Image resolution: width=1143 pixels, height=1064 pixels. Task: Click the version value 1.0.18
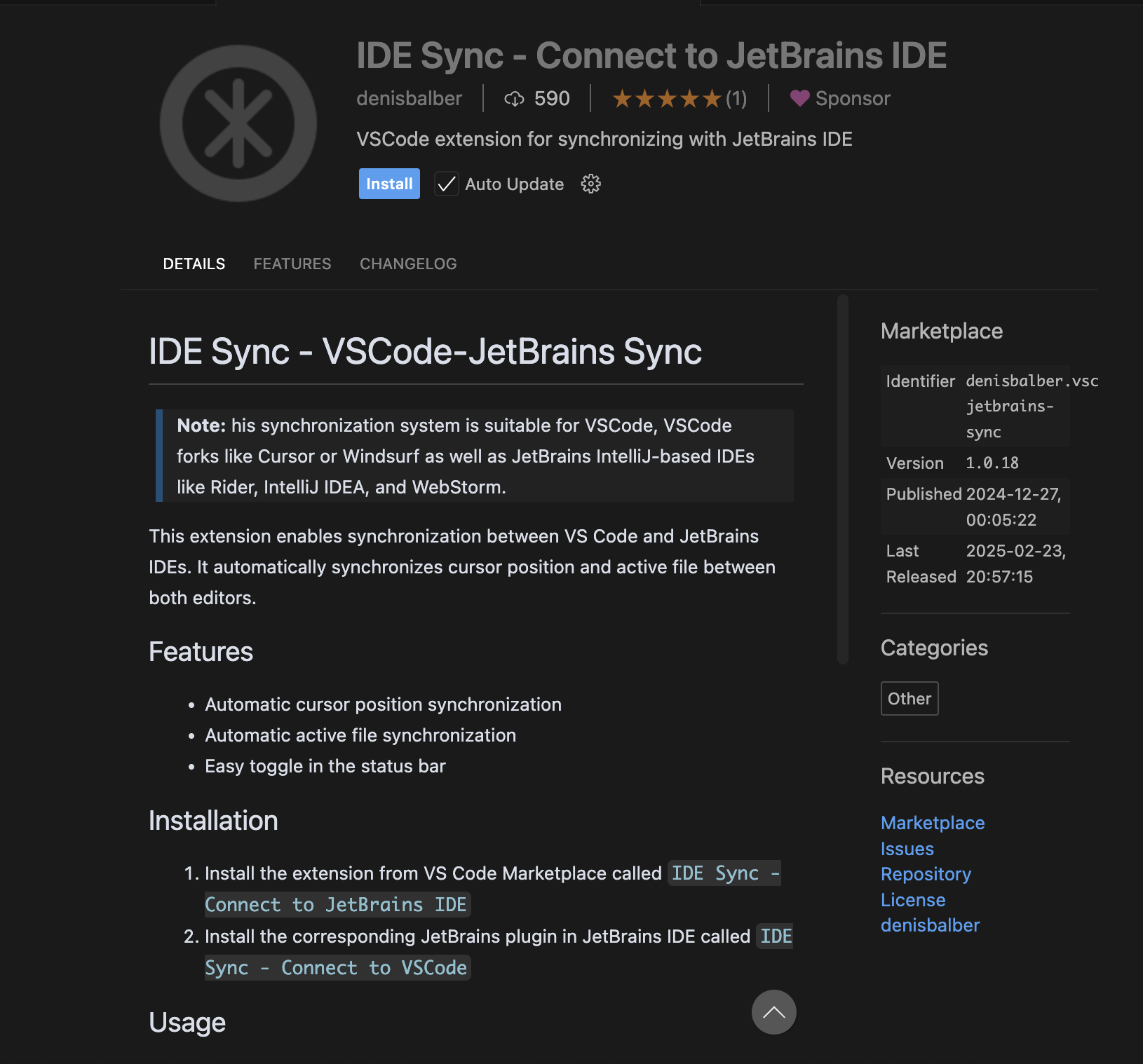[992, 463]
